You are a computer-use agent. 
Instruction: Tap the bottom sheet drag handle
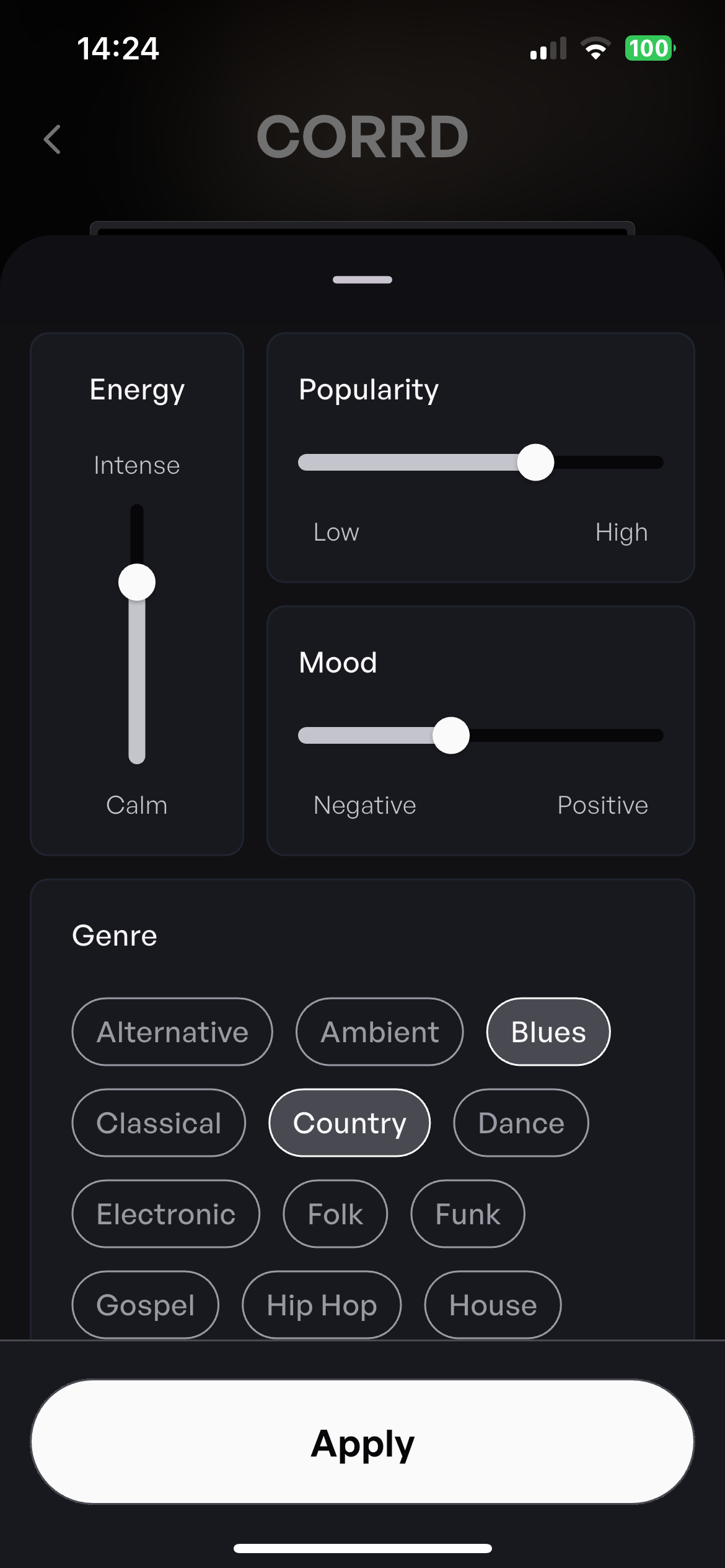click(x=362, y=280)
